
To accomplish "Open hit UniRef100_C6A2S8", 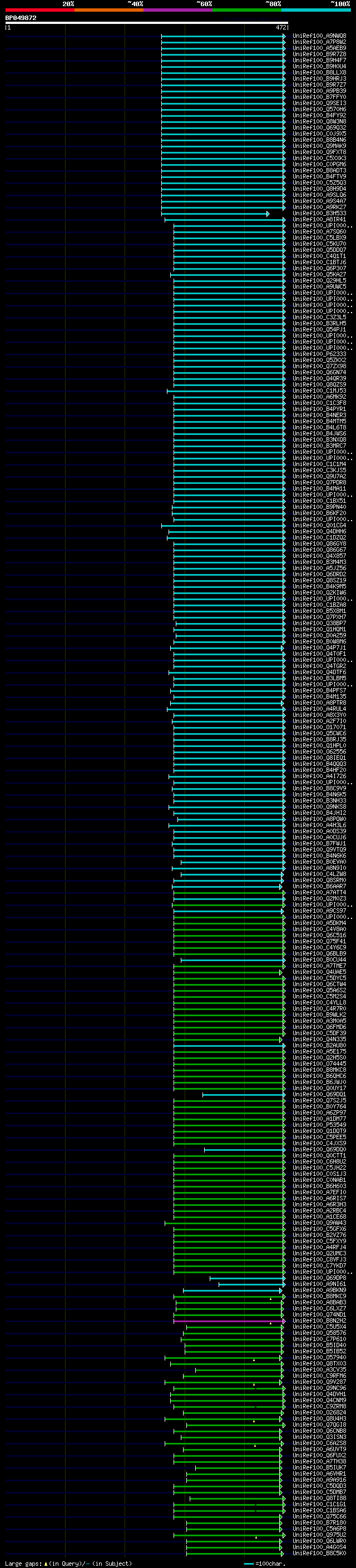I will (x=319, y=1443).
